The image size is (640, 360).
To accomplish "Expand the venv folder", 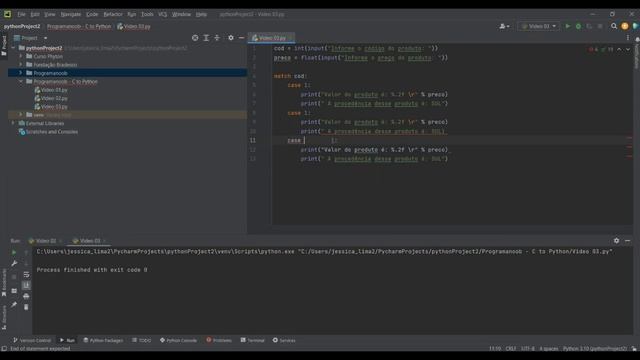I will pyautogui.click(x=20, y=115).
